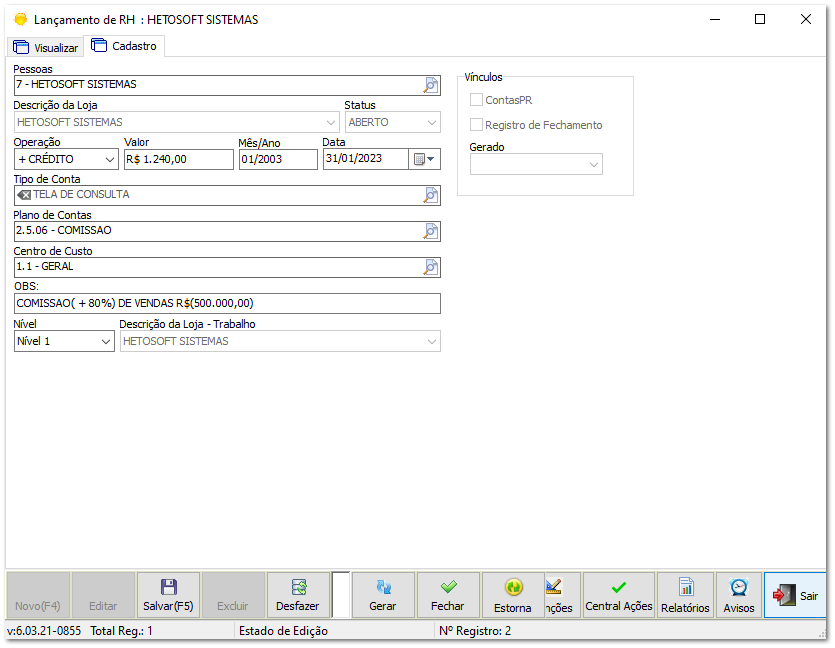Open lookup for Tipo de Conta field

pyautogui.click(x=431, y=196)
